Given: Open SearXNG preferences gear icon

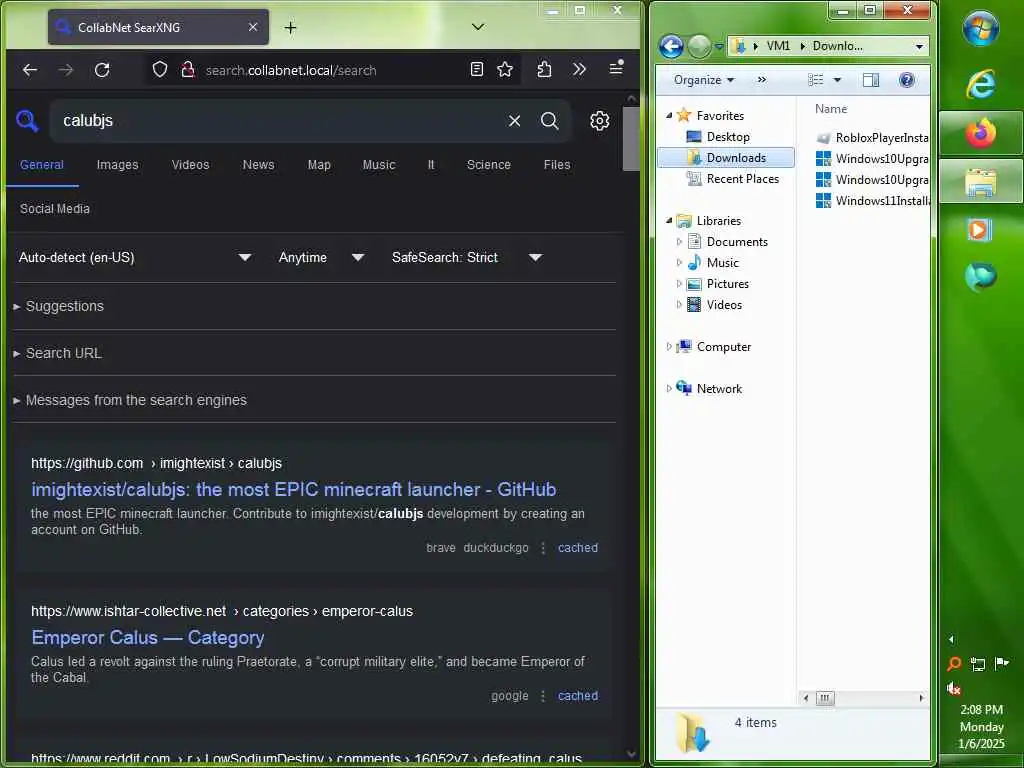Looking at the screenshot, I should tap(600, 121).
